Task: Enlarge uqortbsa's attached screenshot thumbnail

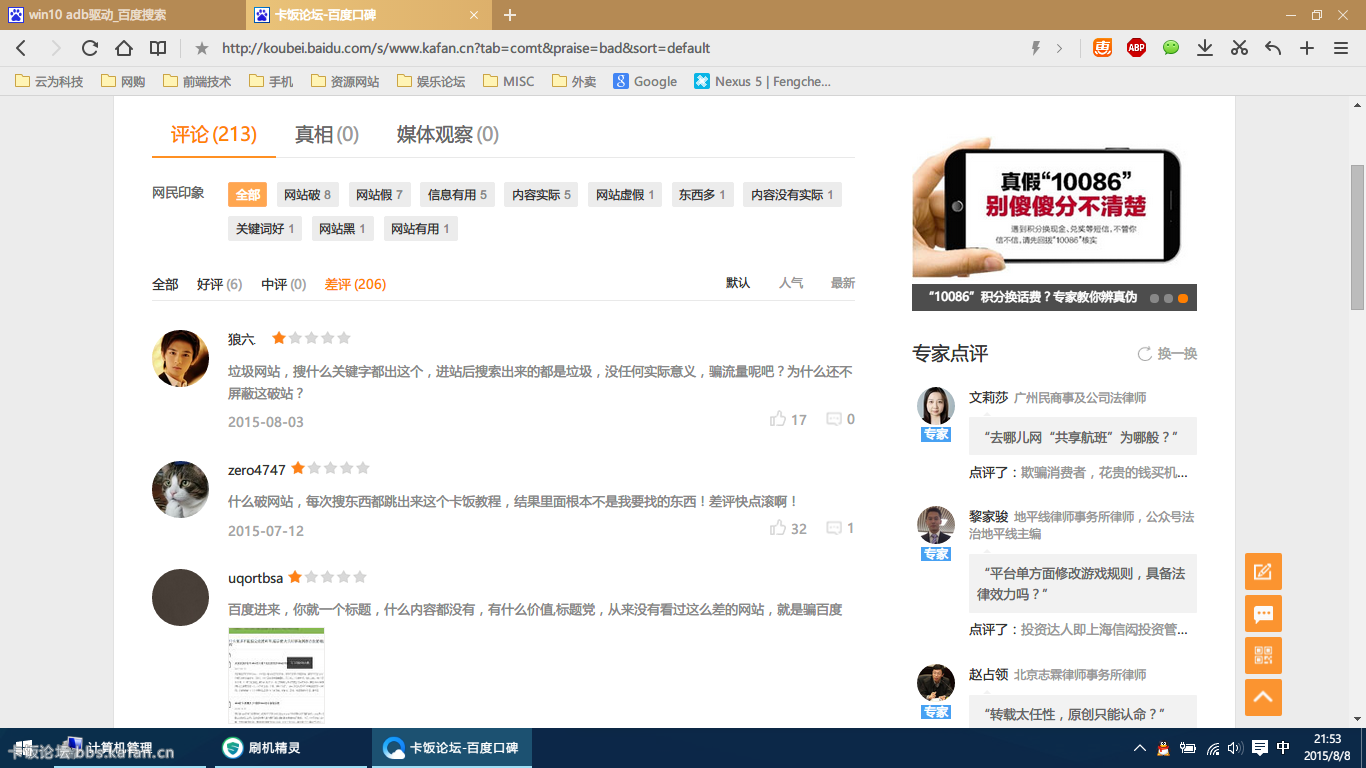Action: tap(276, 676)
